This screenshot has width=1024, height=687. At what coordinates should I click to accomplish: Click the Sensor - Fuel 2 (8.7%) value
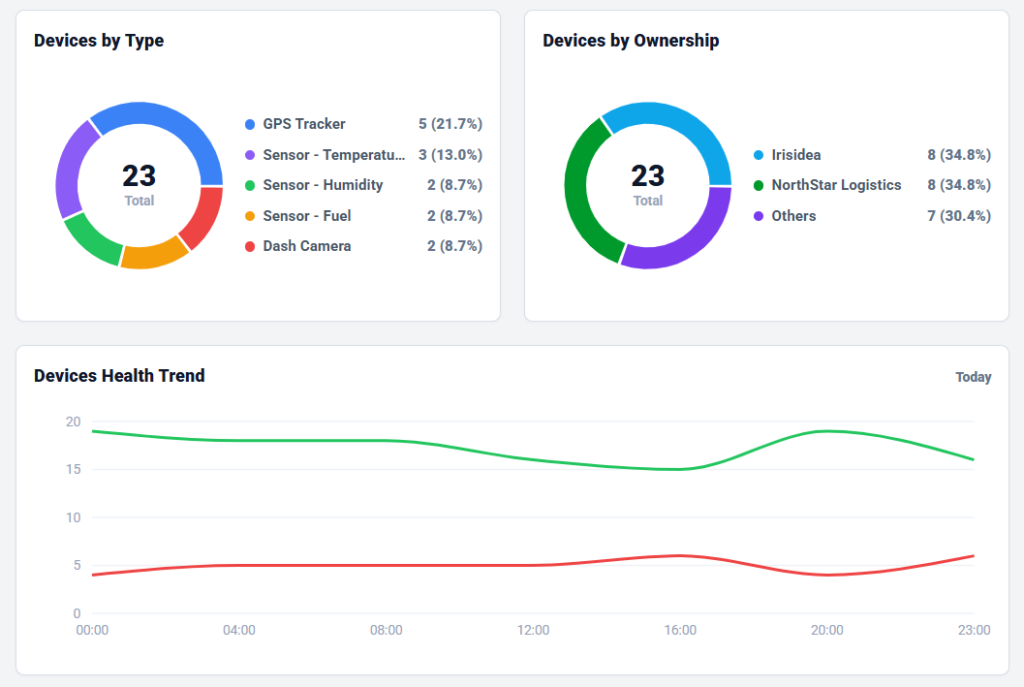pos(455,216)
